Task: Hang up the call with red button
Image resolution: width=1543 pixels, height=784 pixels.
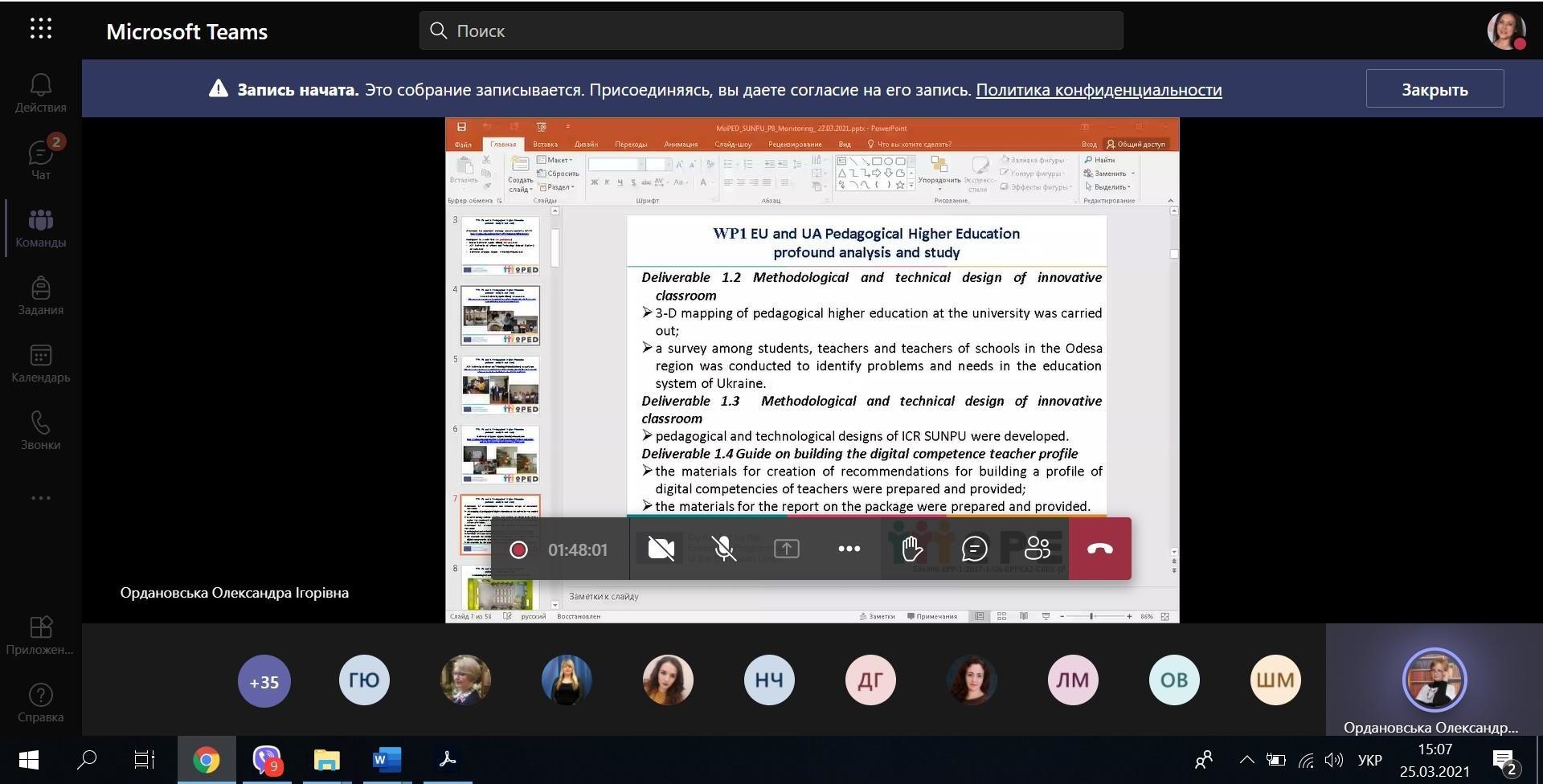Action: (x=1099, y=549)
